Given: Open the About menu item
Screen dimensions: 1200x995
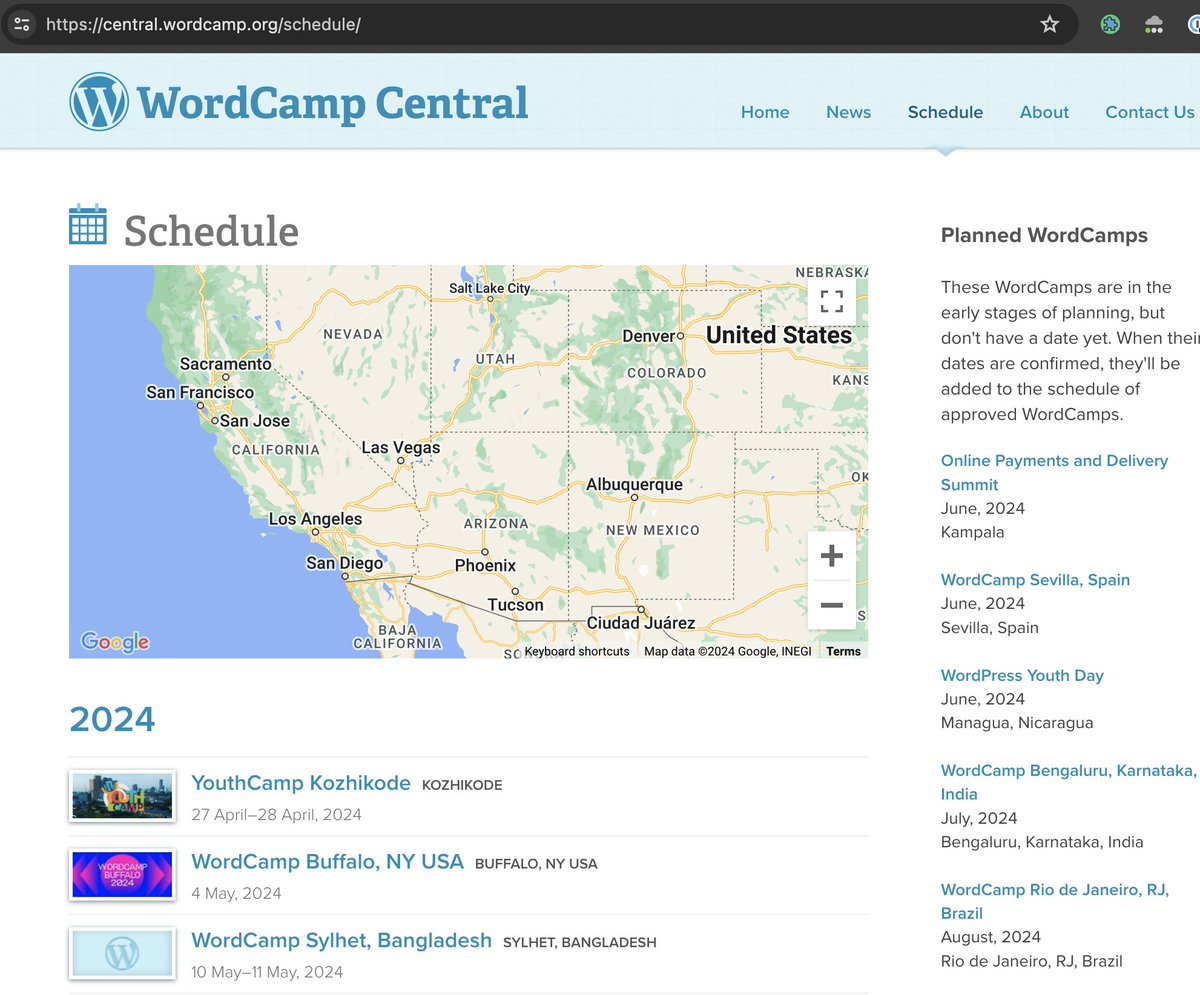Looking at the screenshot, I should pos(1044,112).
